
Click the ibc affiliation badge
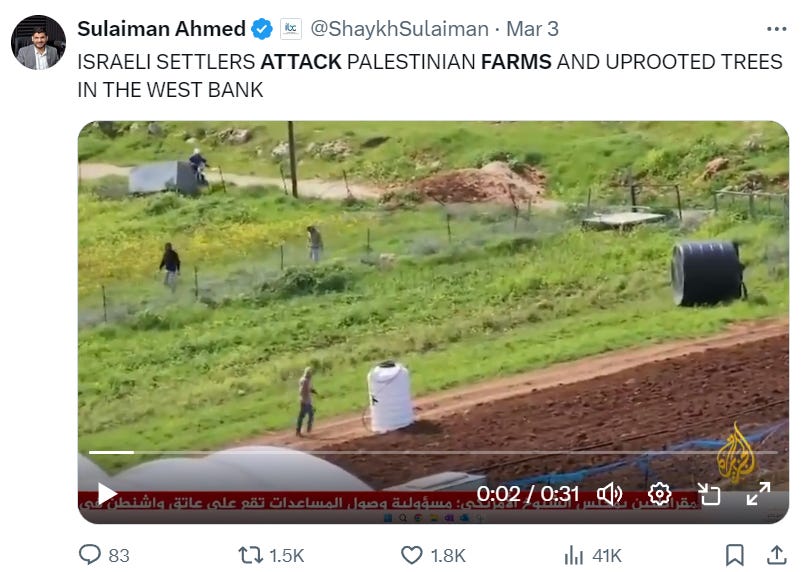pos(291,29)
